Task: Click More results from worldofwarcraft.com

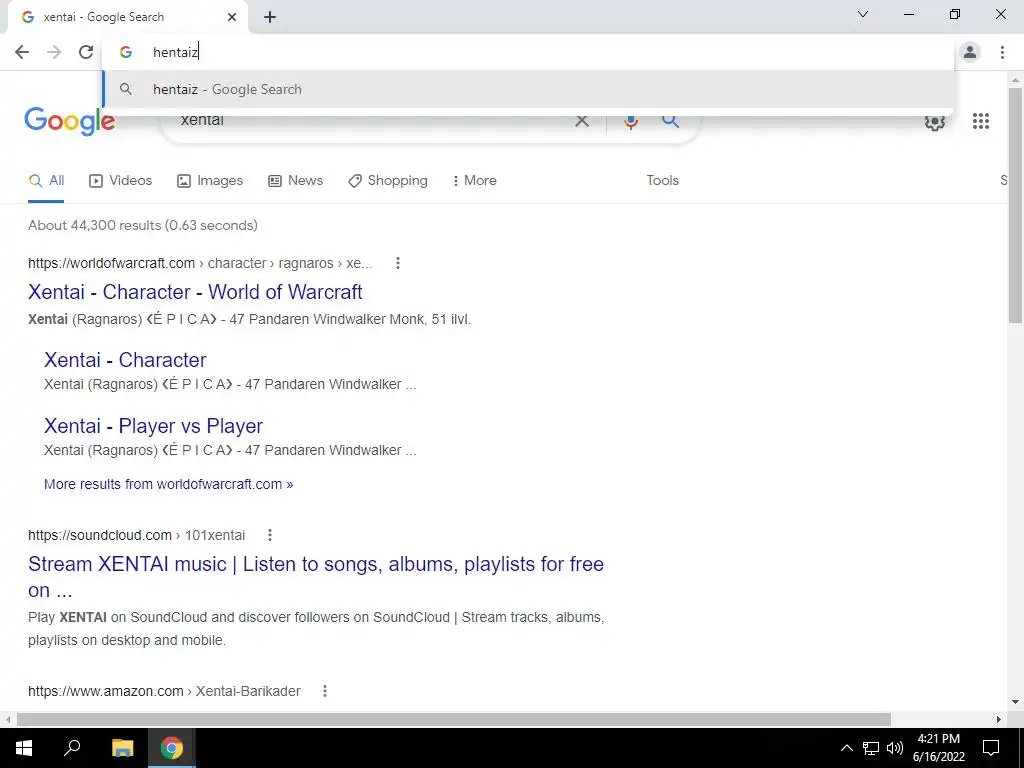Action: tap(168, 484)
